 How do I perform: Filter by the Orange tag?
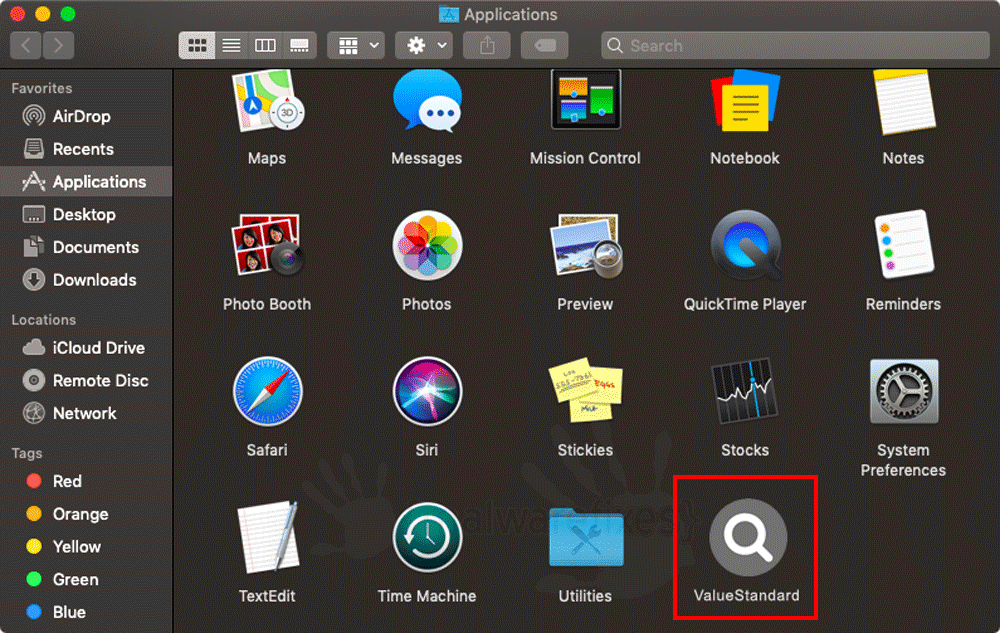click(x=86, y=514)
